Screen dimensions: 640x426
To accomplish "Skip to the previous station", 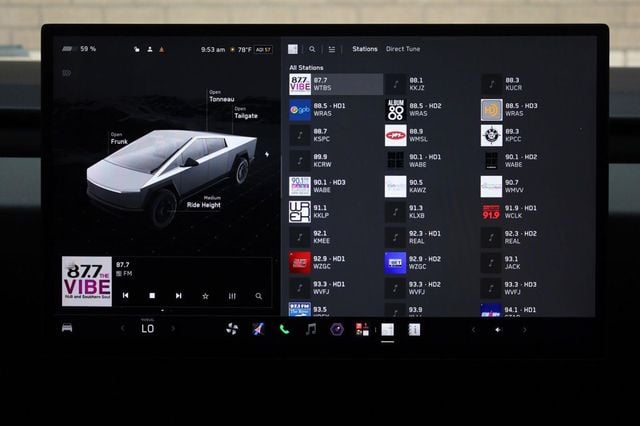I will [126, 295].
